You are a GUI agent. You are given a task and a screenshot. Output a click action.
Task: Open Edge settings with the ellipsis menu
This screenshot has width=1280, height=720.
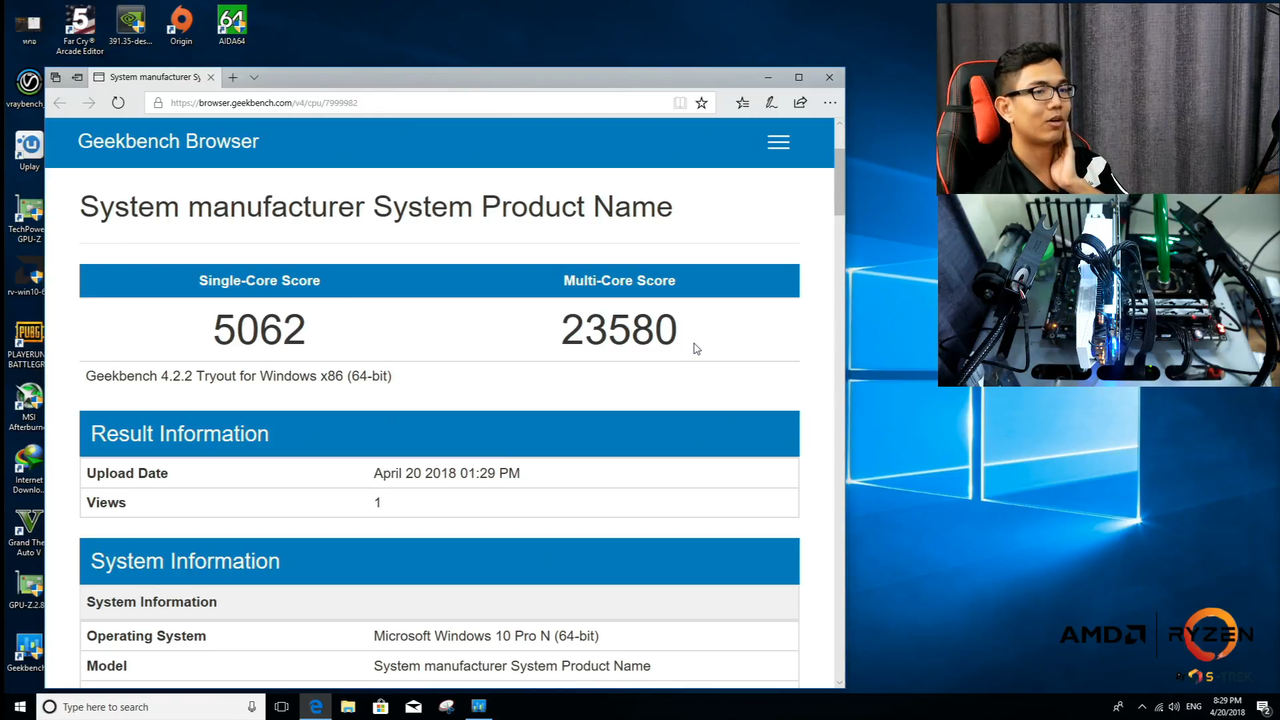pyautogui.click(x=830, y=102)
